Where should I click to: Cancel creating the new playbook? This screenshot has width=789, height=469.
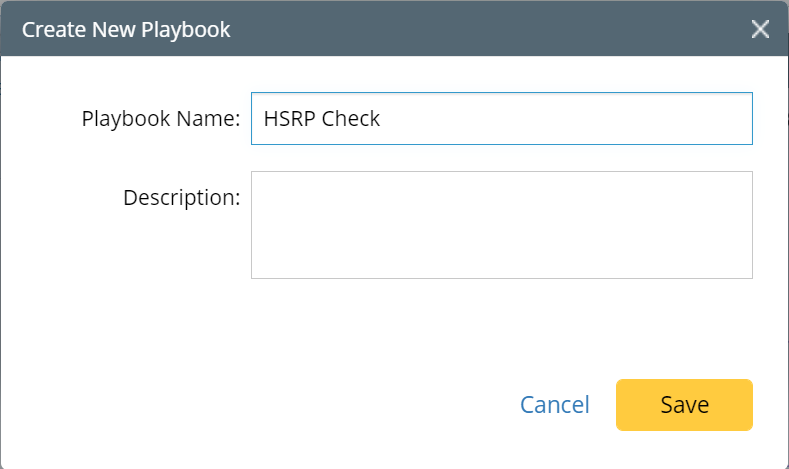pyautogui.click(x=555, y=405)
